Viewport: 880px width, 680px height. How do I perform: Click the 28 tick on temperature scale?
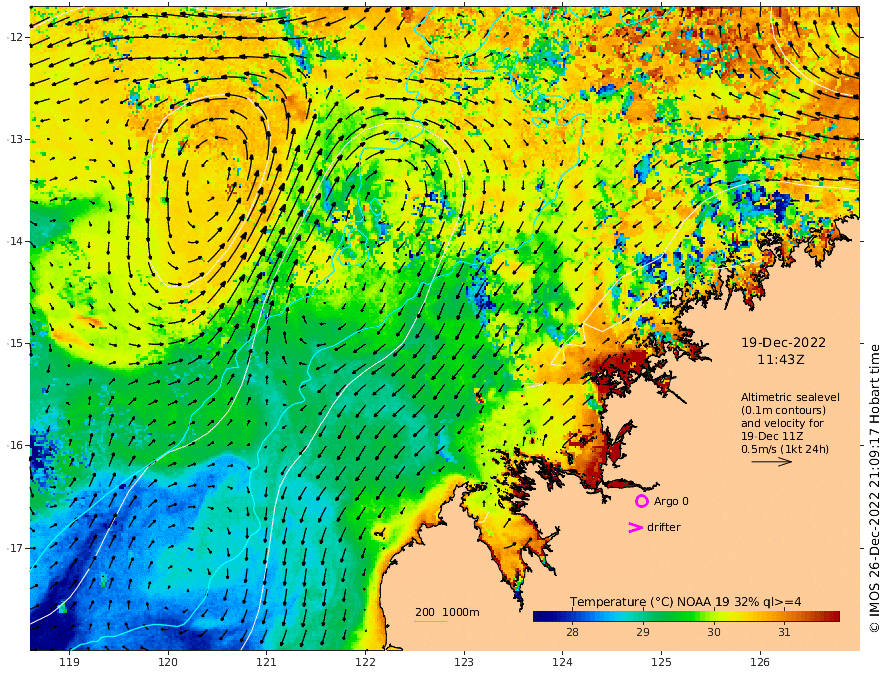(x=572, y=632)
